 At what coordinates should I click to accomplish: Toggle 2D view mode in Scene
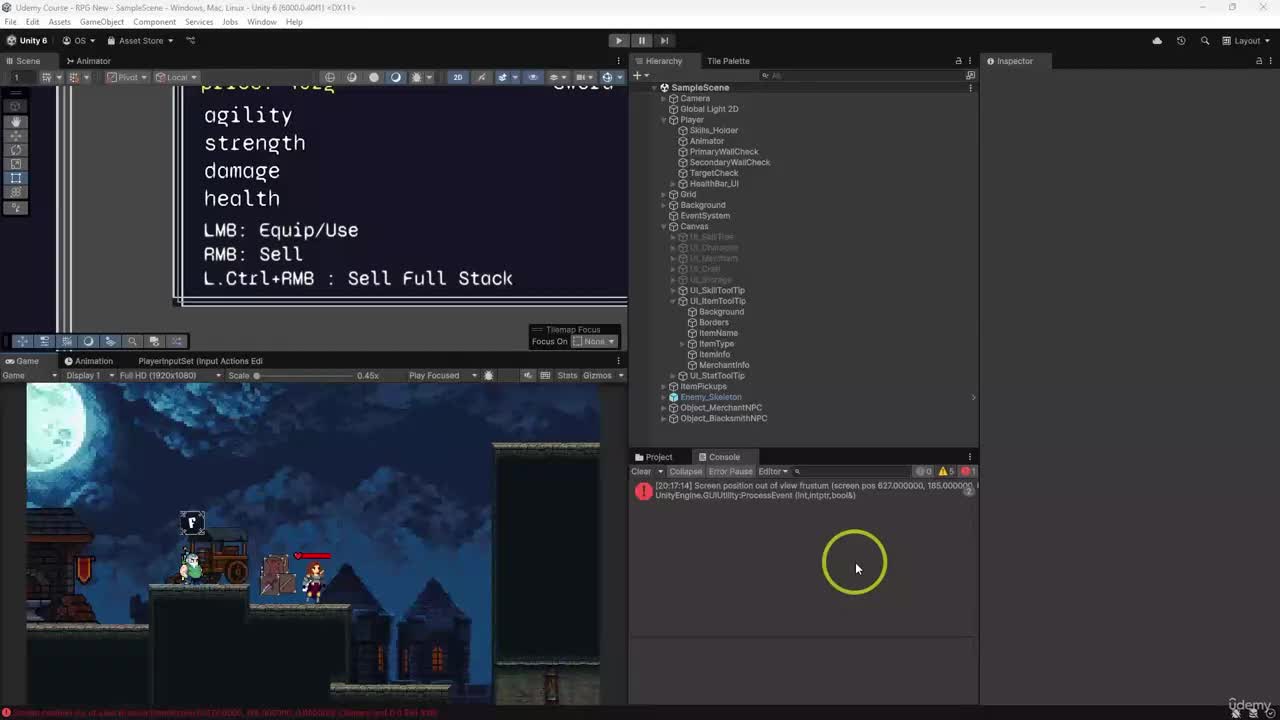click(458, 77)
